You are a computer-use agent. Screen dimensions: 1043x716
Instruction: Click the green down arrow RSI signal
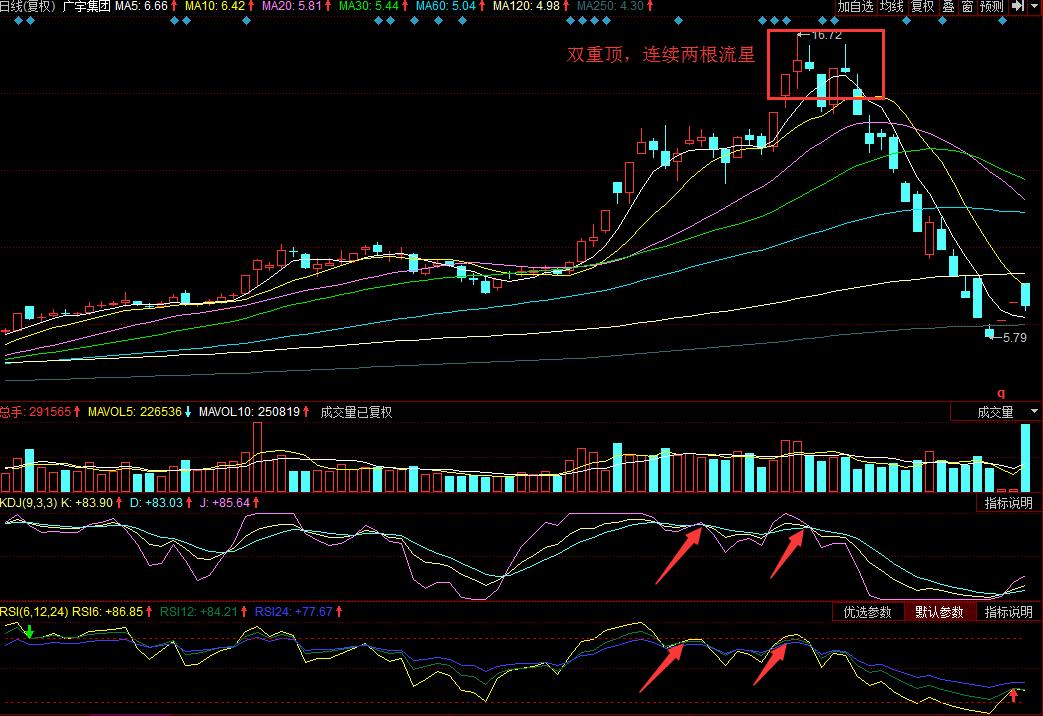click(30, 632)
